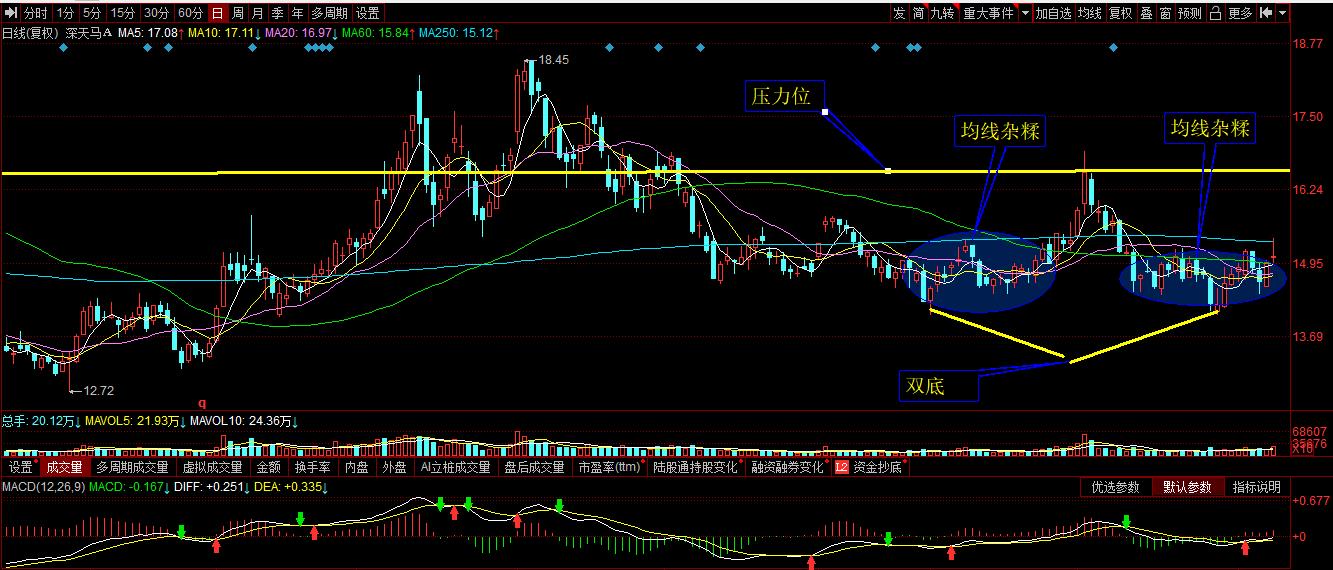Viewport: 1333px width, 570px height.
Task: Click the 18.45 high price marker
Action: 553,60
